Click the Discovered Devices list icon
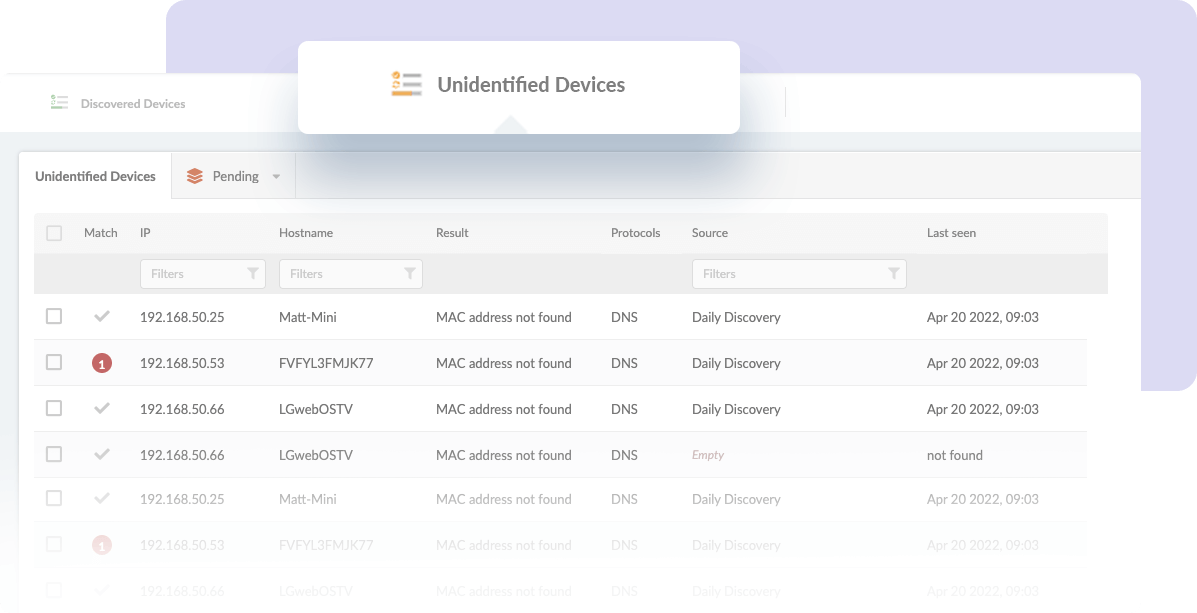Screen dimensions: 1197x613 tap(59, 103)
